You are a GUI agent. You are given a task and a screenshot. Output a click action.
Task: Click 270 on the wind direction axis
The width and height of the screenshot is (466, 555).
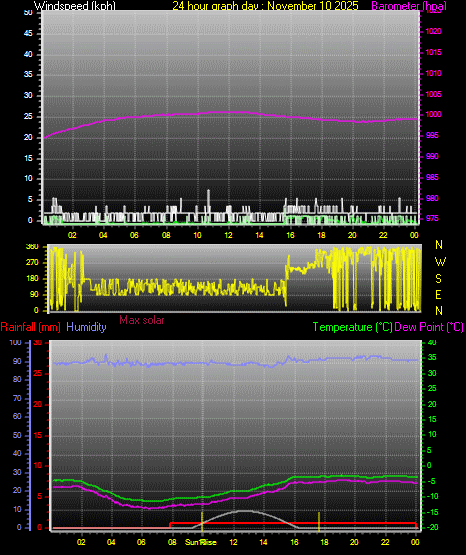click(32, 263)
